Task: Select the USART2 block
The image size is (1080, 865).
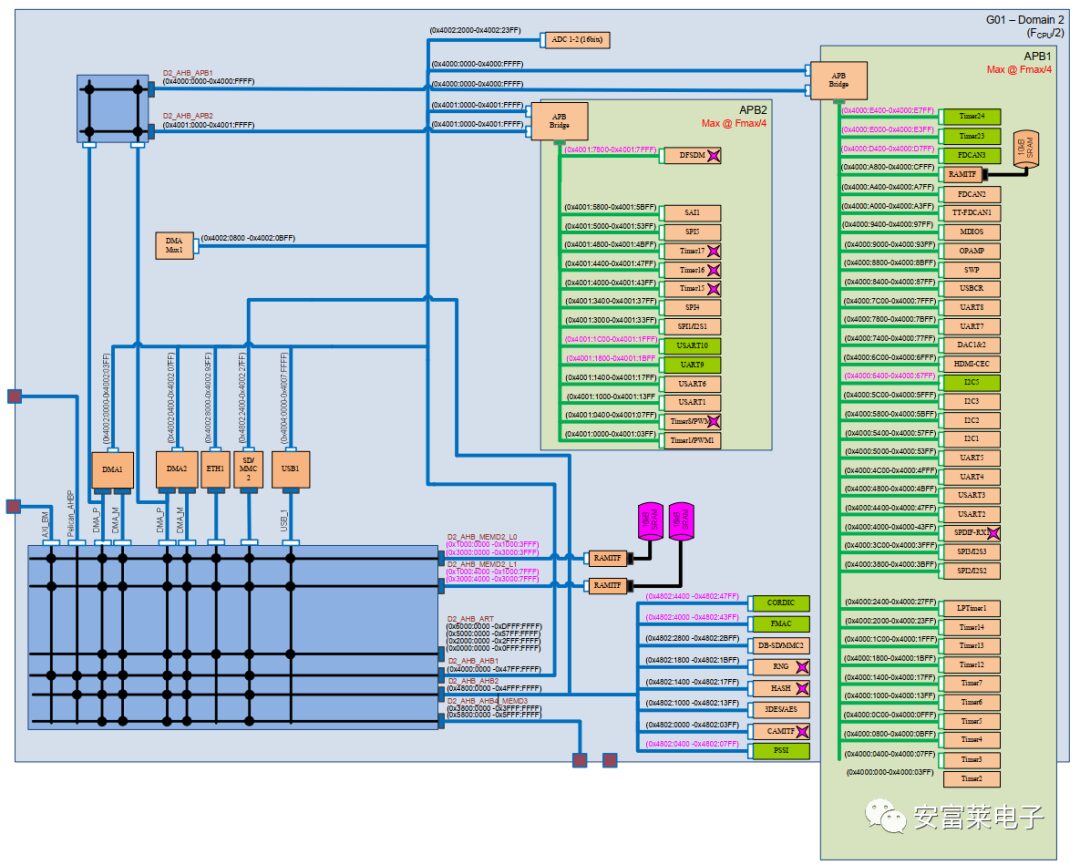Action: tap(971, 514)
